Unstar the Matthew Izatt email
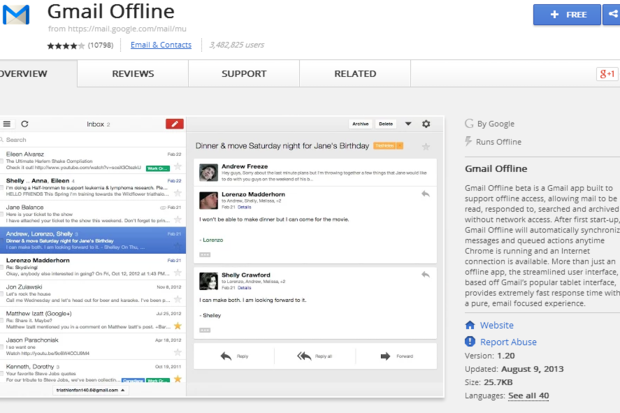This screenshot has width=620, height=413. click(178, 326)
